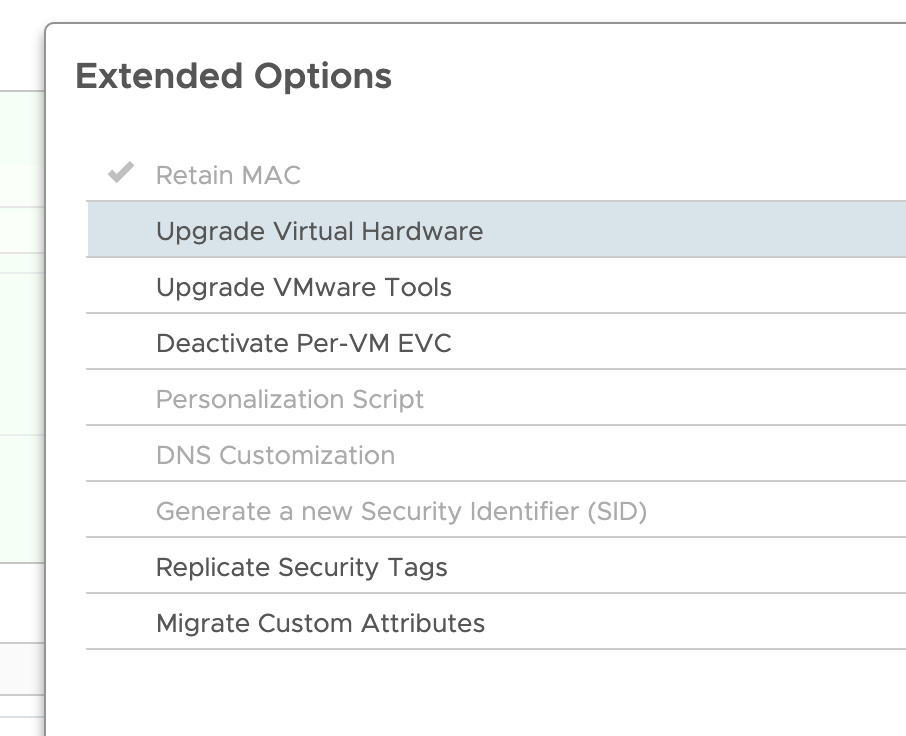
Task: Tick the check slot before Deactivate Per-VM EVC
Action: [x=120, y=343]
